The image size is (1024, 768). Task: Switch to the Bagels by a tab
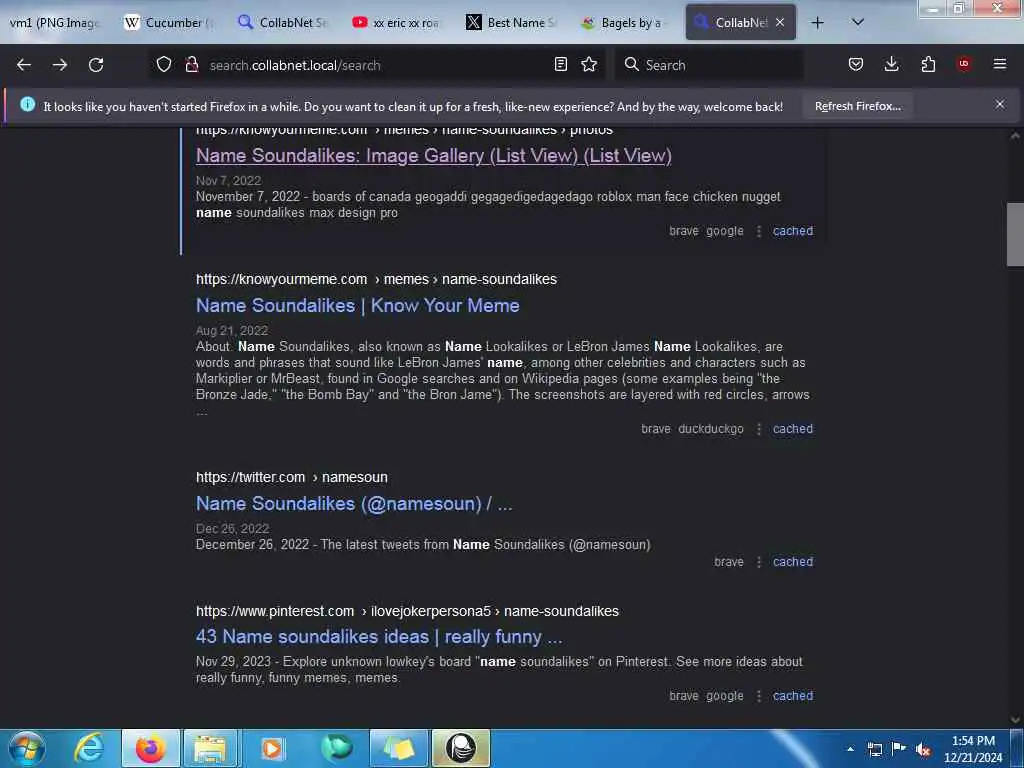(x=625, y=23)
